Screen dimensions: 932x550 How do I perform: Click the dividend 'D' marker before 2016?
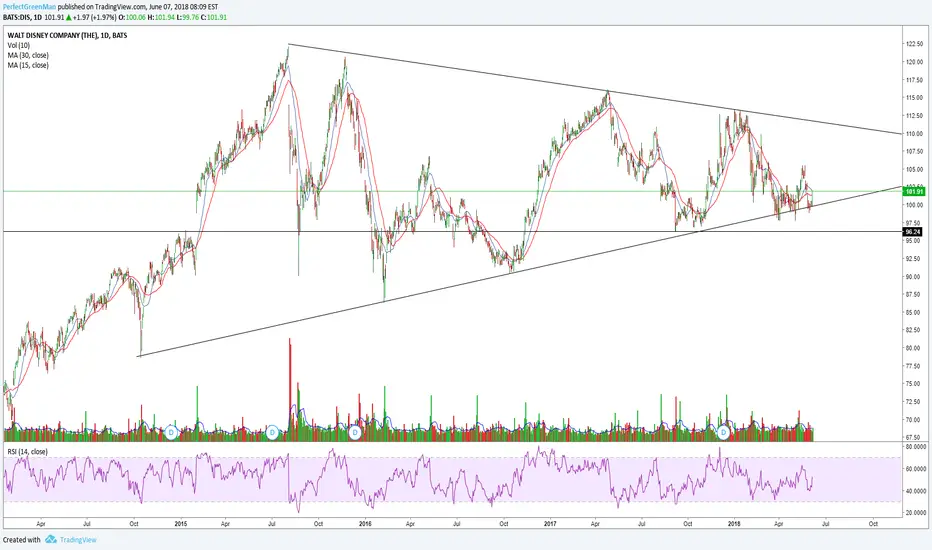click(355, 432)
